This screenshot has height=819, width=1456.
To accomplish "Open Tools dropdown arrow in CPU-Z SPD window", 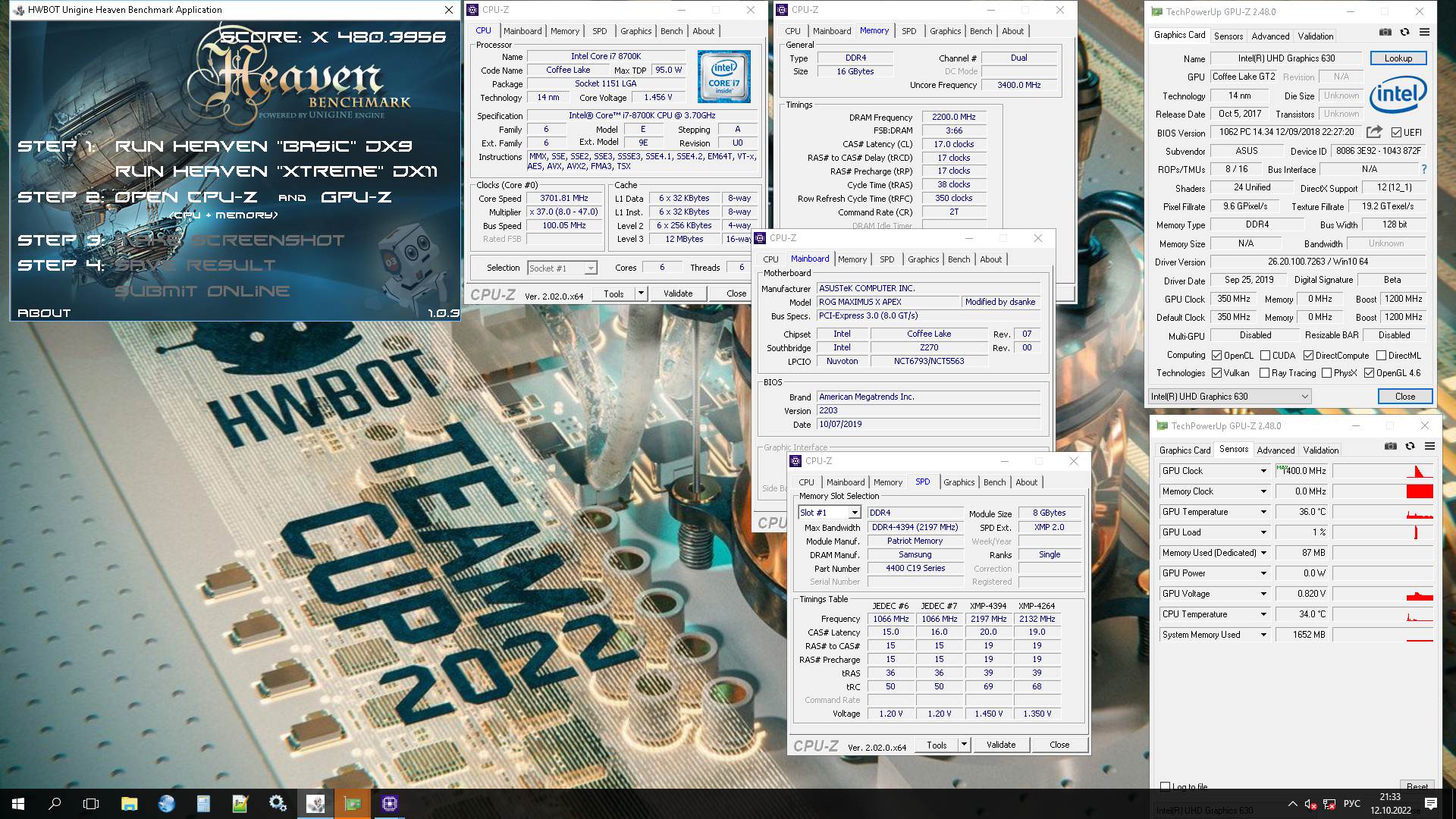I will (964, 745).
